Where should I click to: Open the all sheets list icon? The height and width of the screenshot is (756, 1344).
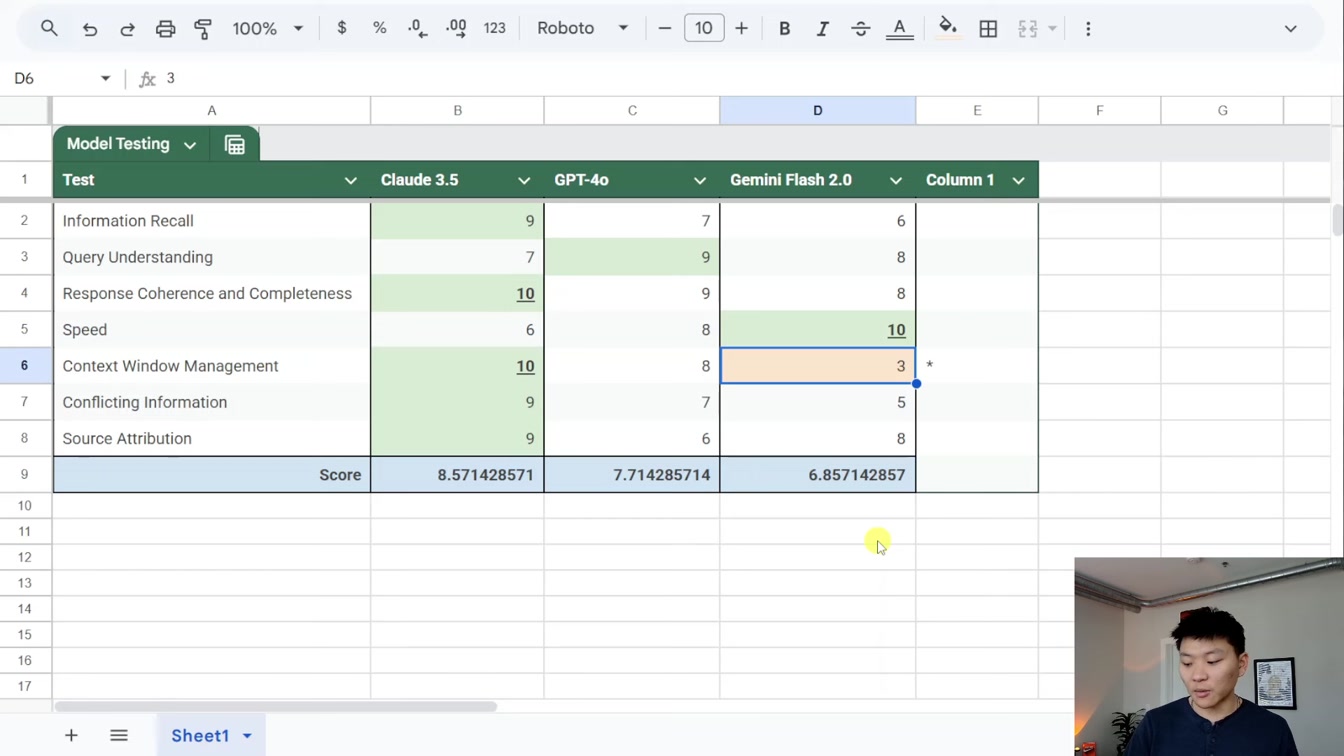(x=119, y=735)
